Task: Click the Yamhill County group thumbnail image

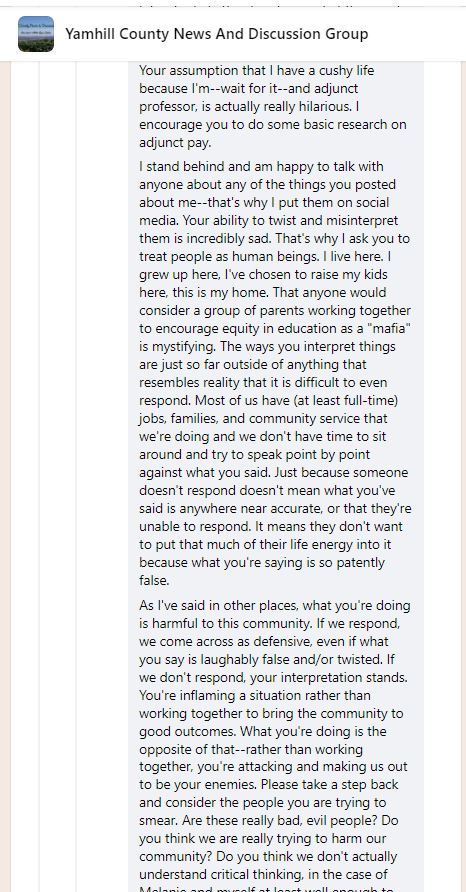Action: (x=36, y=34)
